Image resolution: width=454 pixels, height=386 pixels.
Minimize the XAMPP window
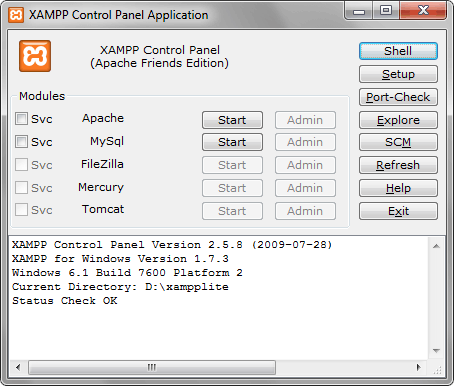pyautogui.click(x=359, y=11)
